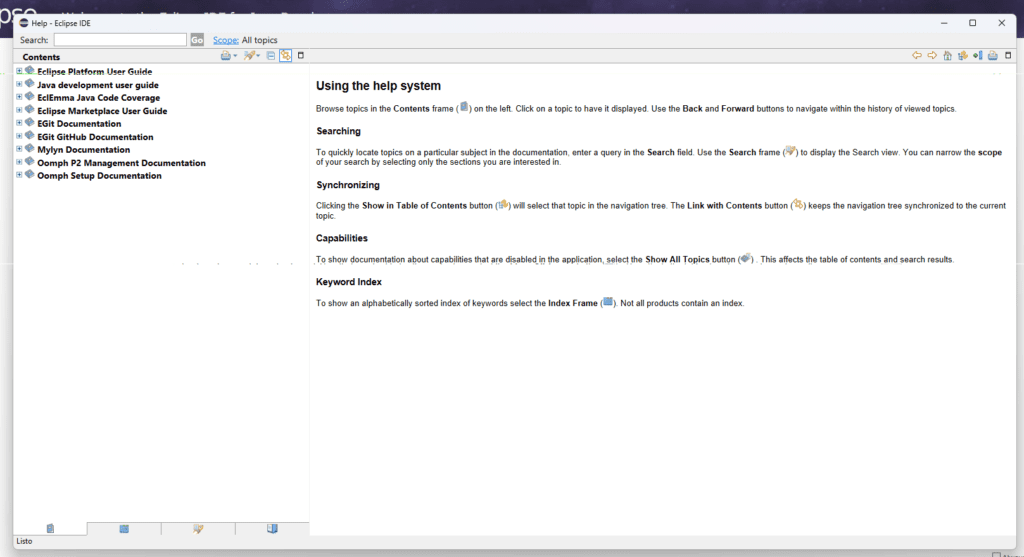Open Eclipse Marketplace User Guide topic

click(x=102, y=111)
